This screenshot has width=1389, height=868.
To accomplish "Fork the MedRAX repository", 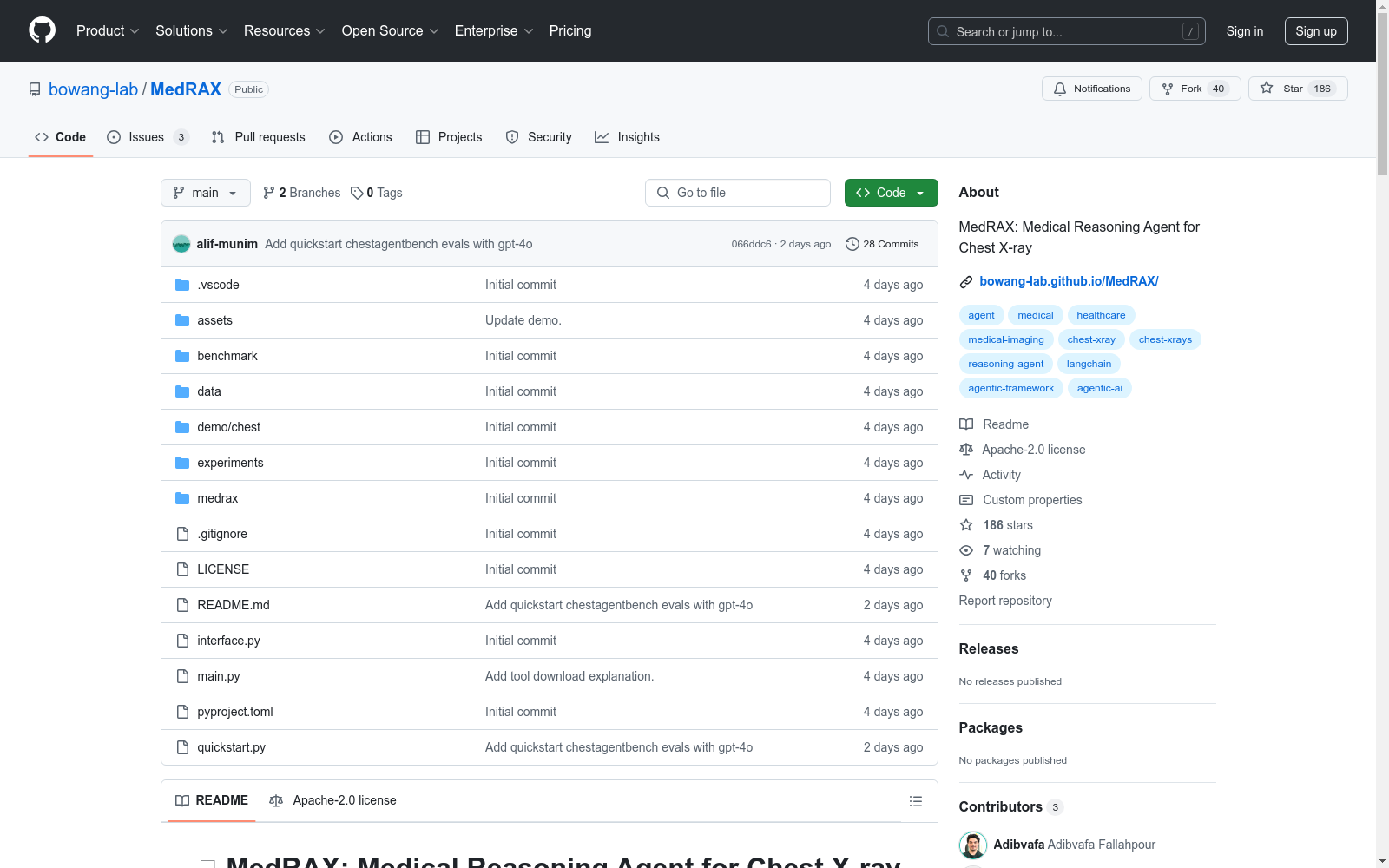I will click(1195, 89).
